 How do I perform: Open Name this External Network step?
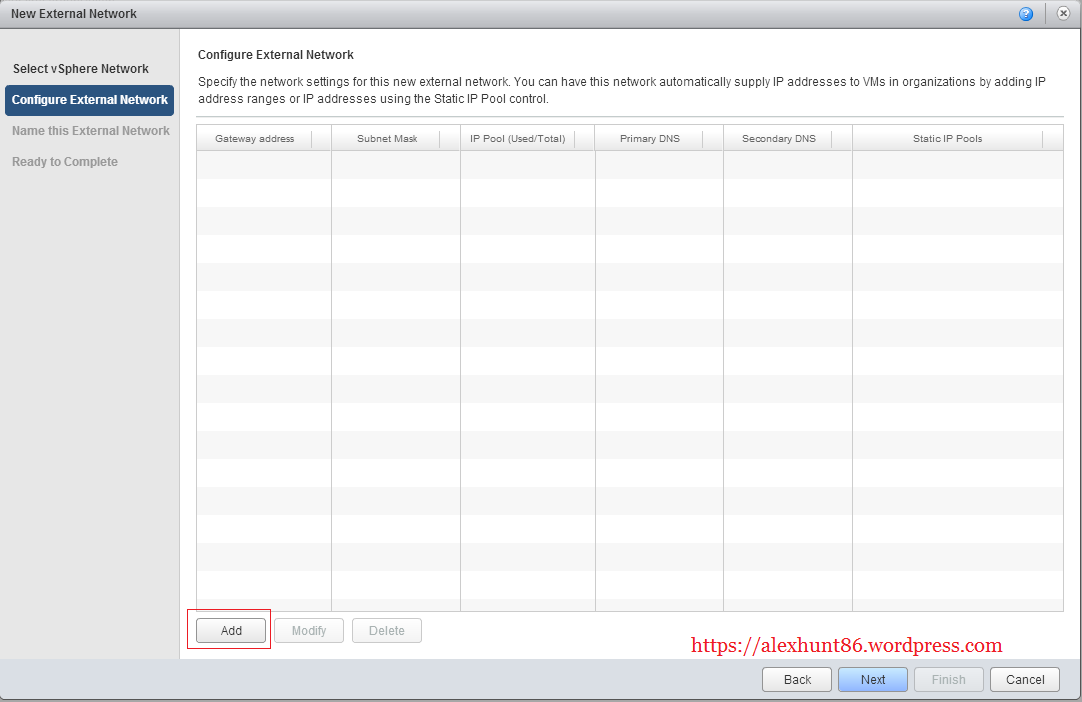91,131
